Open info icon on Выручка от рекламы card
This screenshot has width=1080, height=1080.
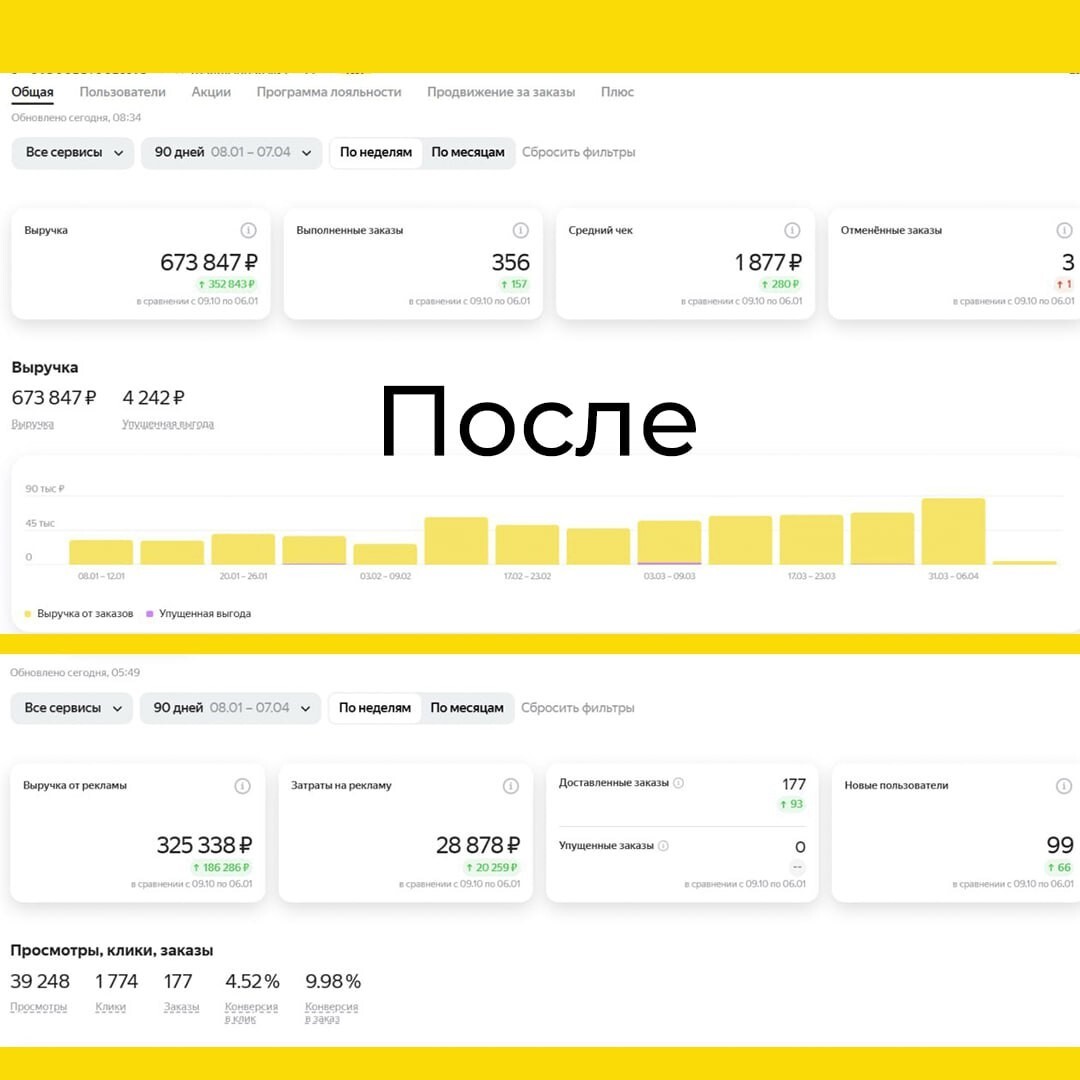pos(242,786)
